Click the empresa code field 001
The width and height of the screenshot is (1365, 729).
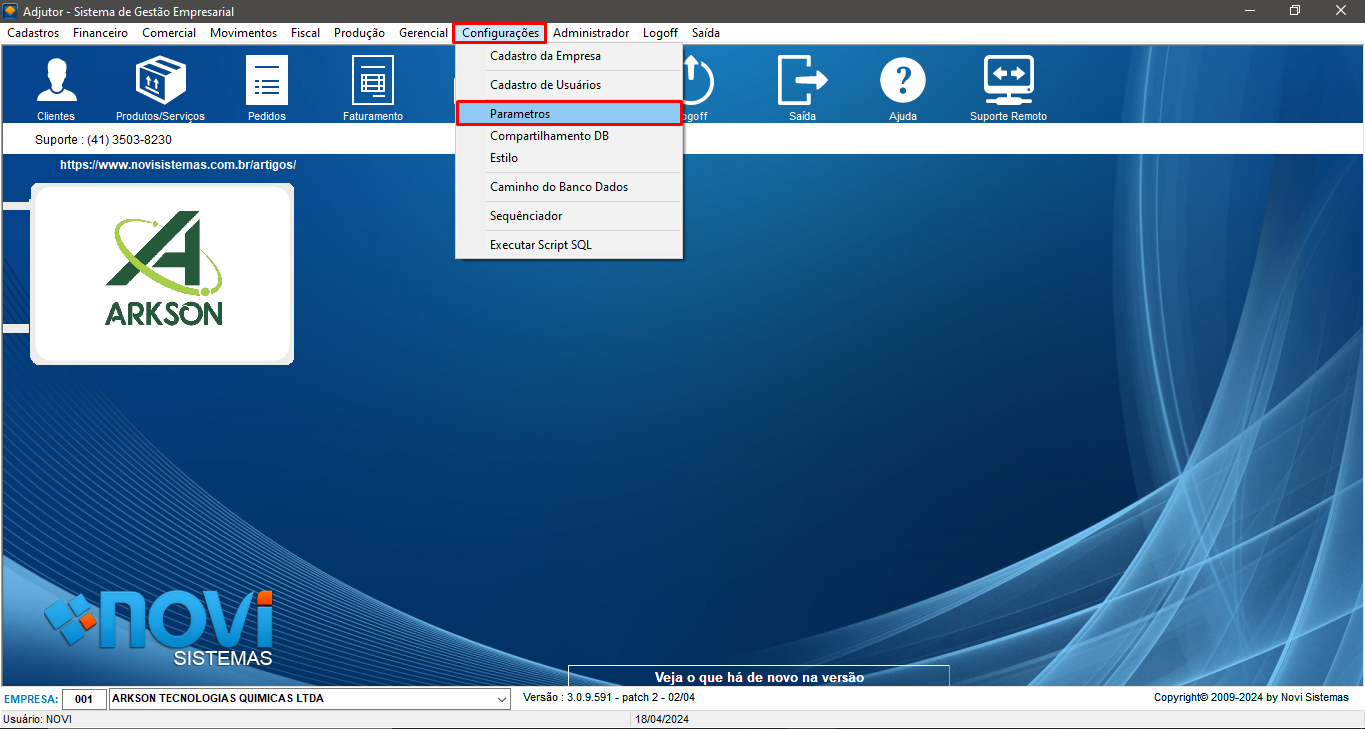(x=84, y=698)
